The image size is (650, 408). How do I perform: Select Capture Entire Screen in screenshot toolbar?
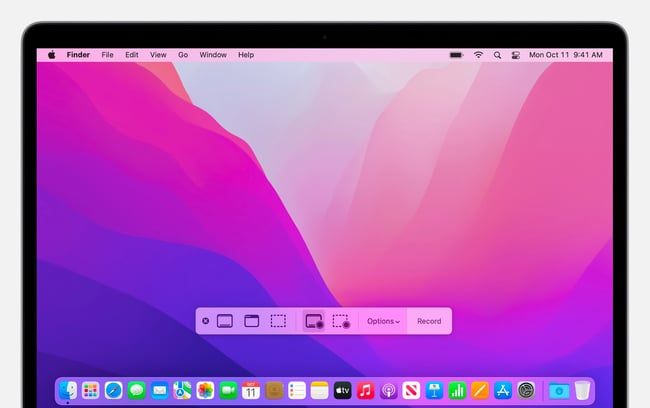pos(225,321)
